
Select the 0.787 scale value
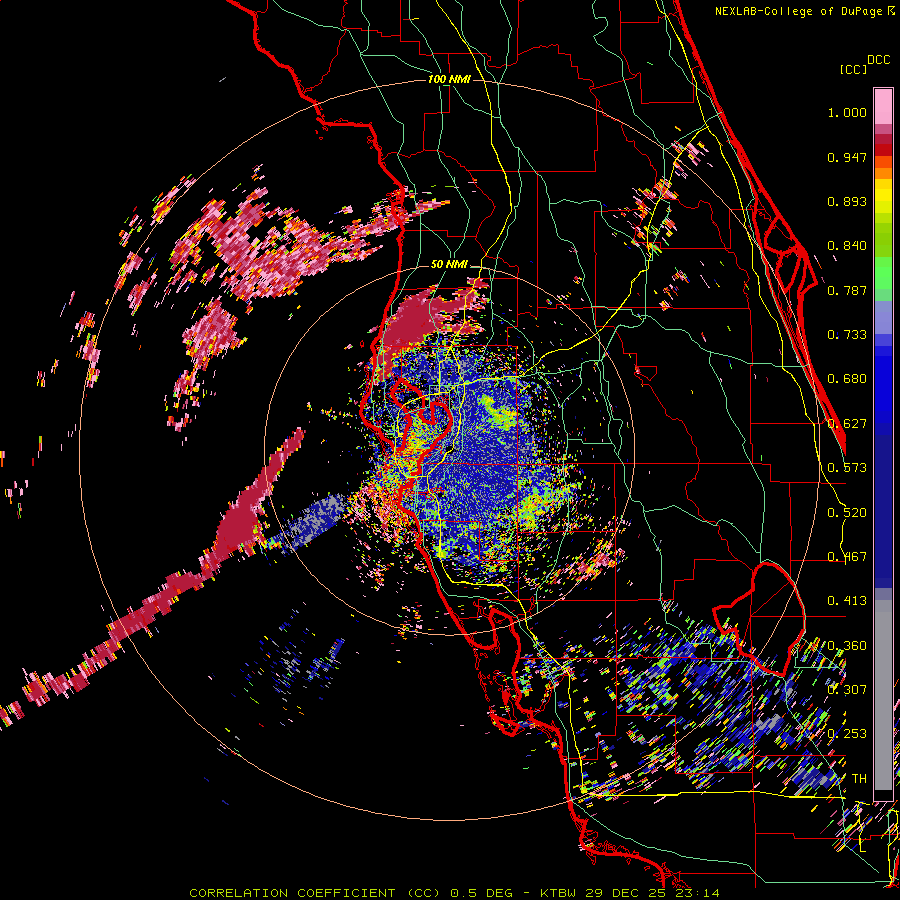coord(847,290)
